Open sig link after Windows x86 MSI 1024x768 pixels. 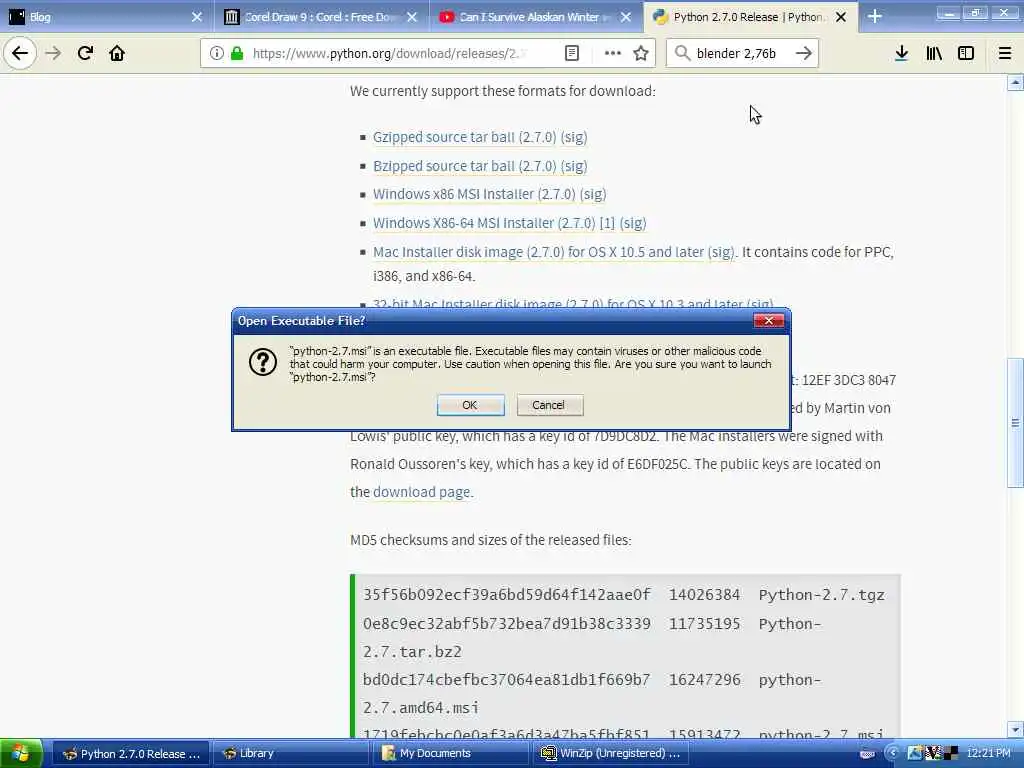pyautogui.click(x=593, y=194)
